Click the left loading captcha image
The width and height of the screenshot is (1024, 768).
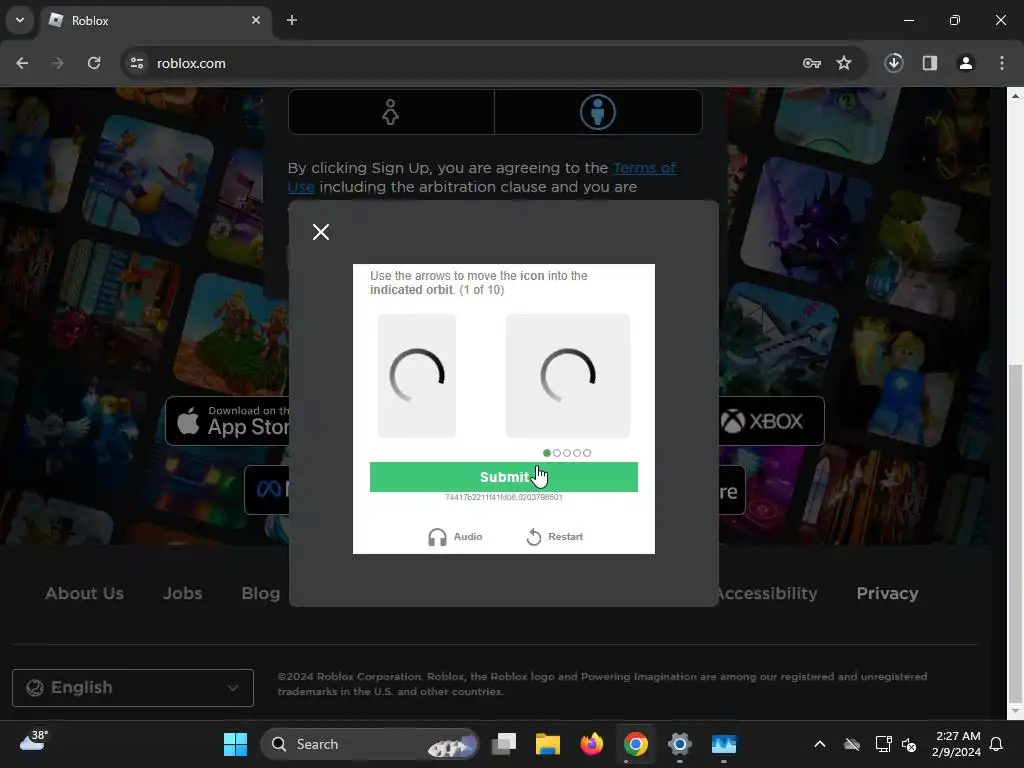click(417, 376)
